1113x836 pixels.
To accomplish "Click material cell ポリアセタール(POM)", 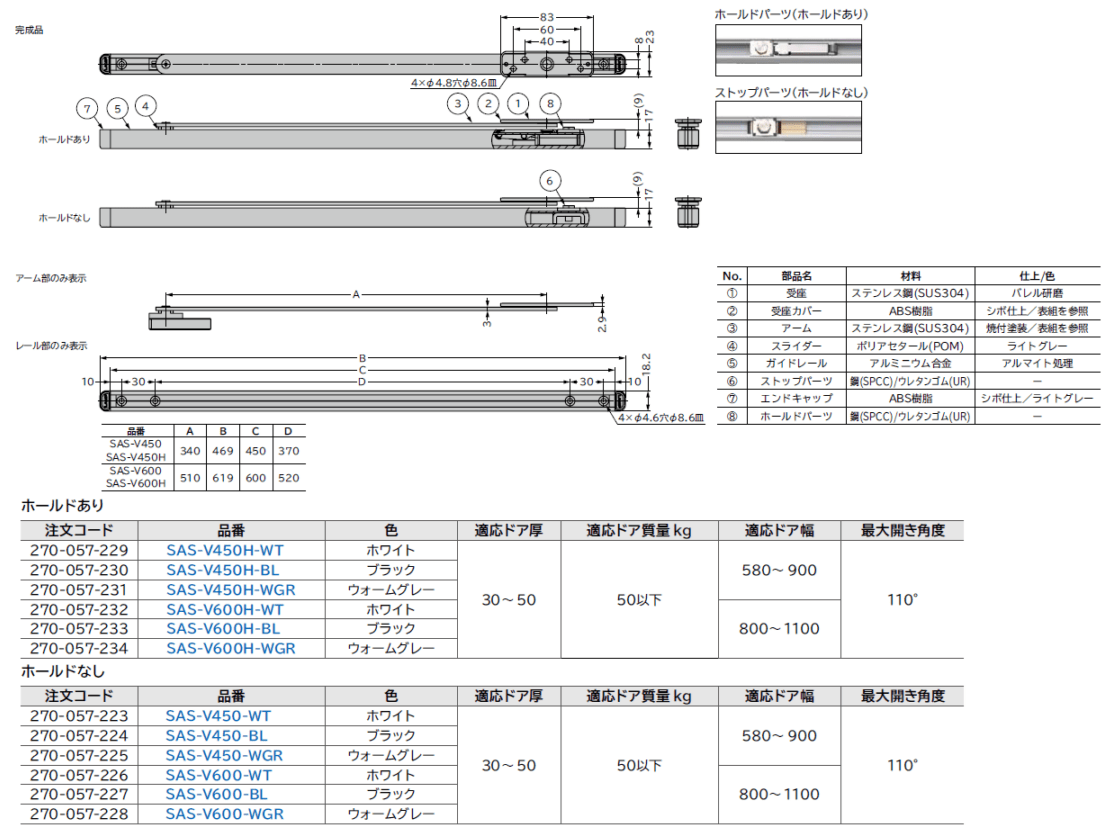I will click(911, 346).
